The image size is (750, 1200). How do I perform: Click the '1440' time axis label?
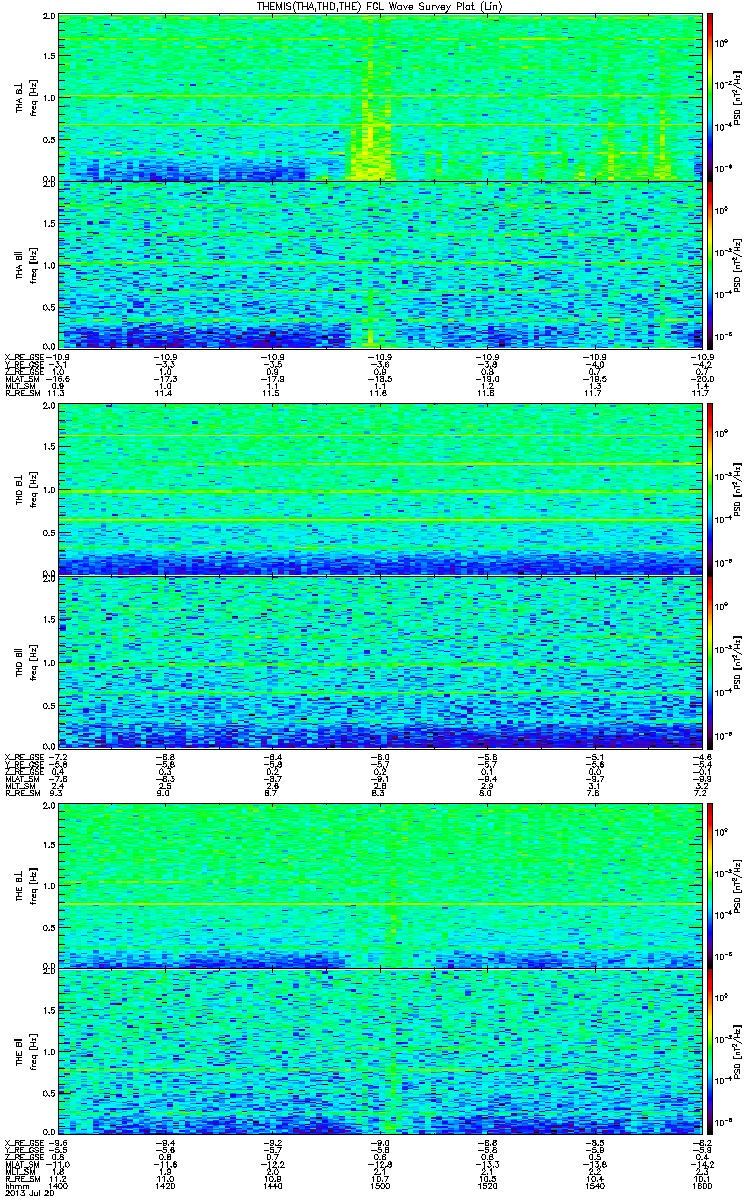(273, 1188)
